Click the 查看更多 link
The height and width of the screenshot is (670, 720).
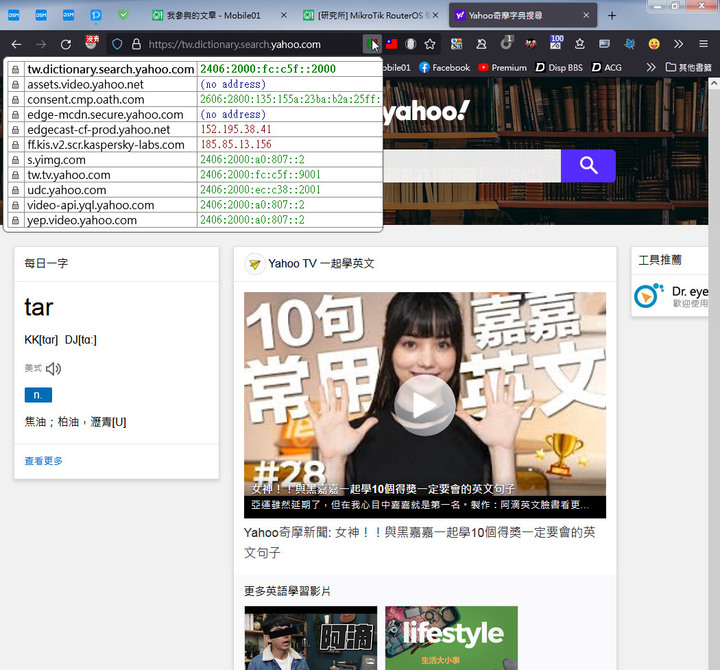pos(44,461)
